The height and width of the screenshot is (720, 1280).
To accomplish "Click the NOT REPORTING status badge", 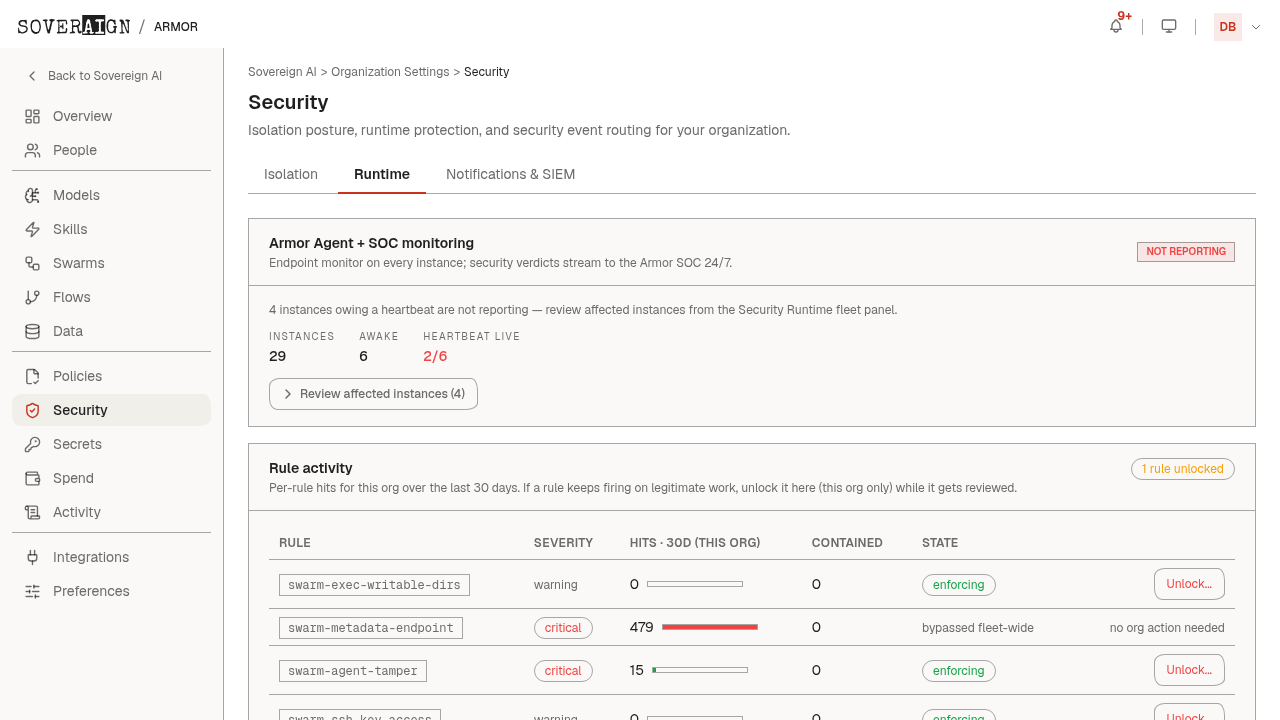I will [1186, 252].
